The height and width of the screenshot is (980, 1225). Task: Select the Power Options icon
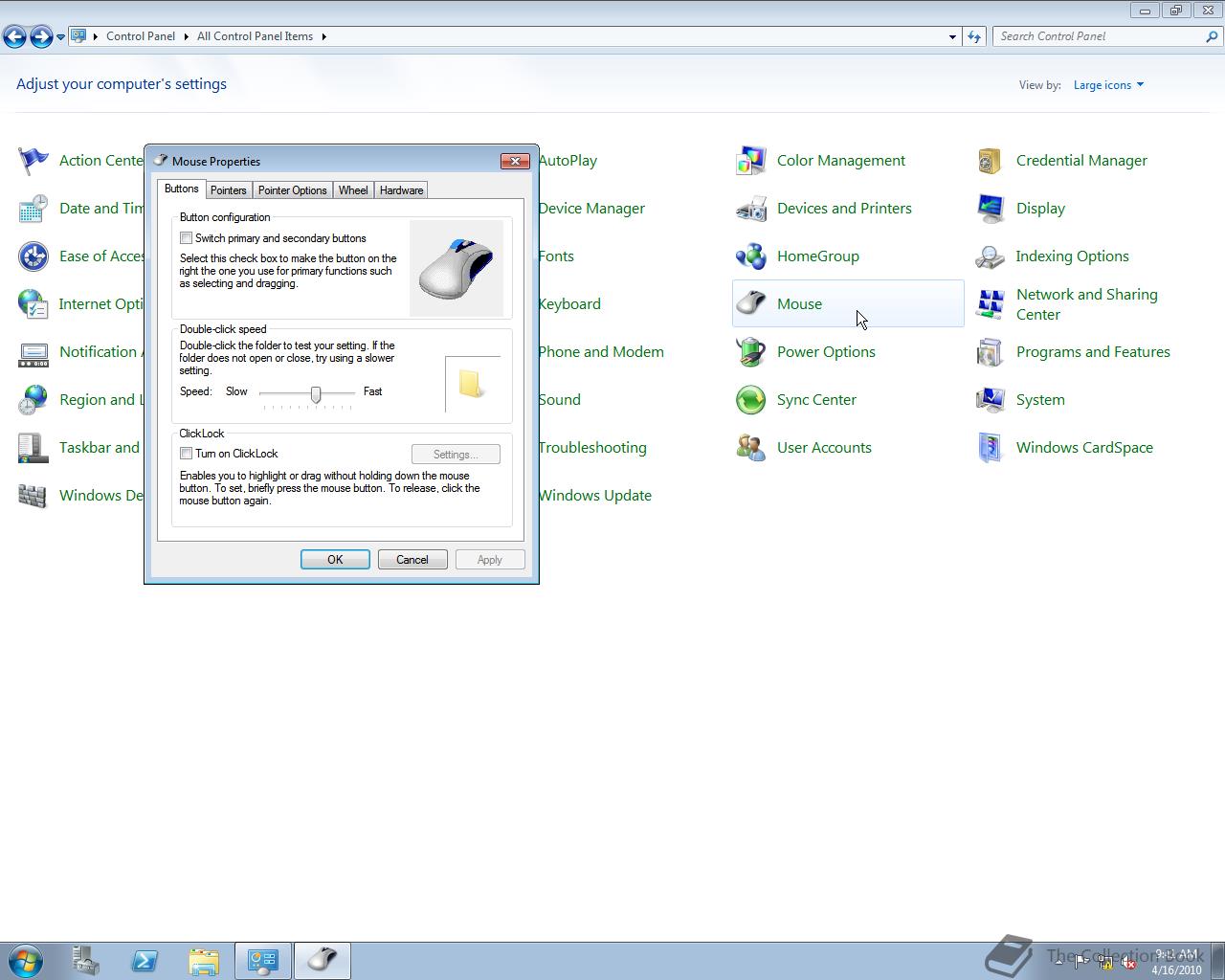tap(751, 351)
